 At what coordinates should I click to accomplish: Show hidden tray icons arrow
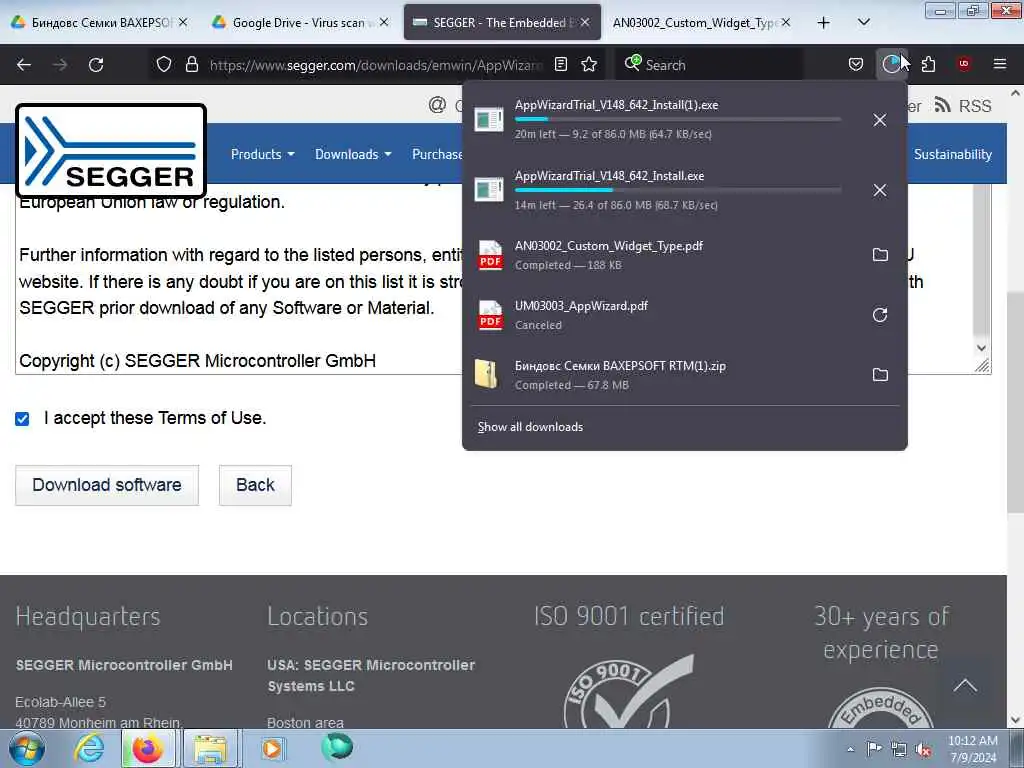(850, 749)
